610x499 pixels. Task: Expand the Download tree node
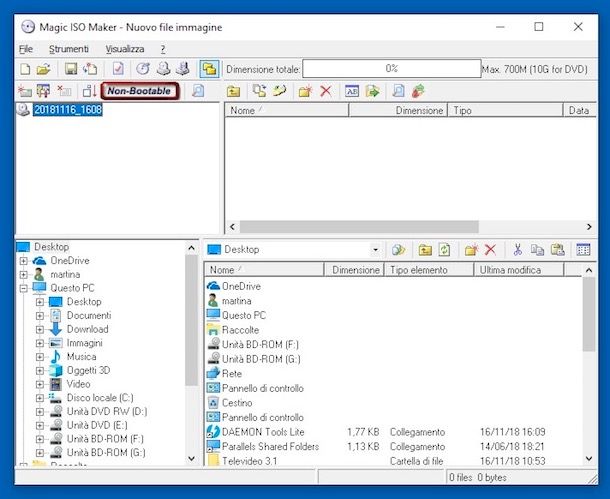pos(40,329)
